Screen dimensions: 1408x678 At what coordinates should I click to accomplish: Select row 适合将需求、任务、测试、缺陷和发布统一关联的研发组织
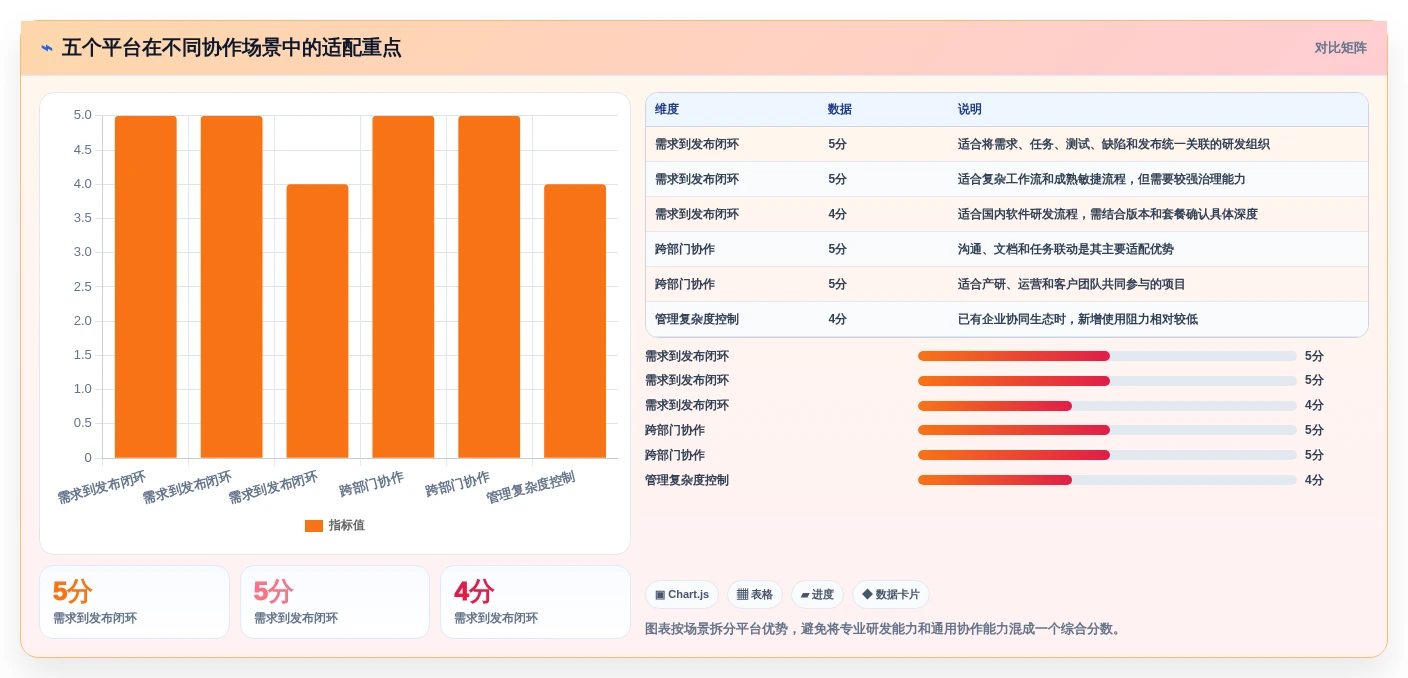tap(1007, 145)
